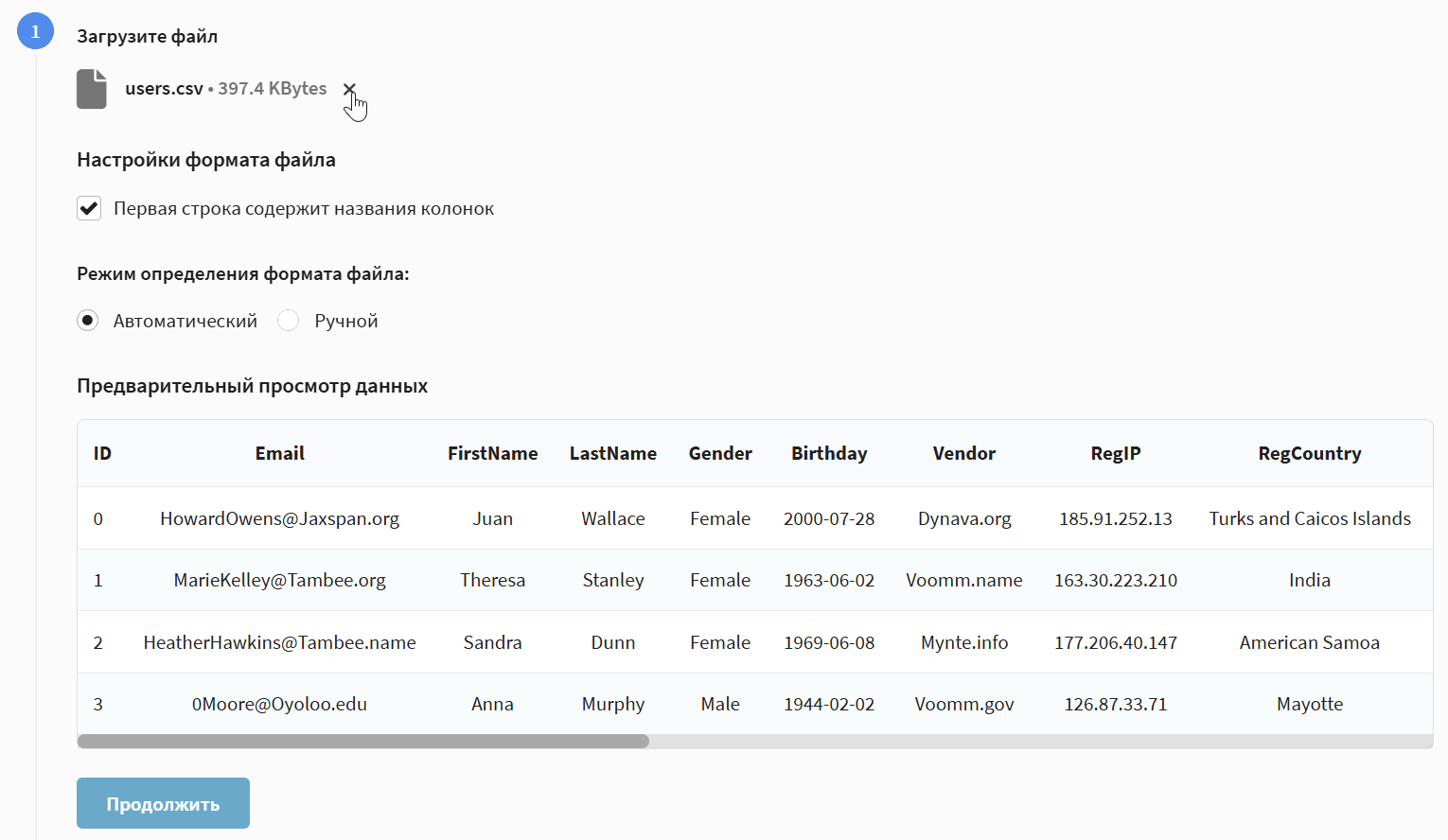The height and width of the screenshot is (840, 1448).
Task: Click first name Theresa cell
Action: (x=493, y=580)
